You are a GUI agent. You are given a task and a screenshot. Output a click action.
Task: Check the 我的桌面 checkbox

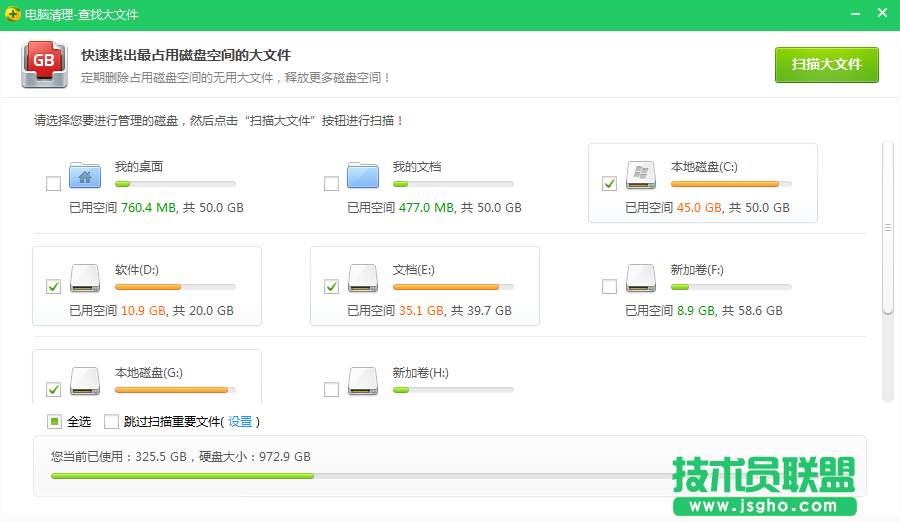[53, 183]
